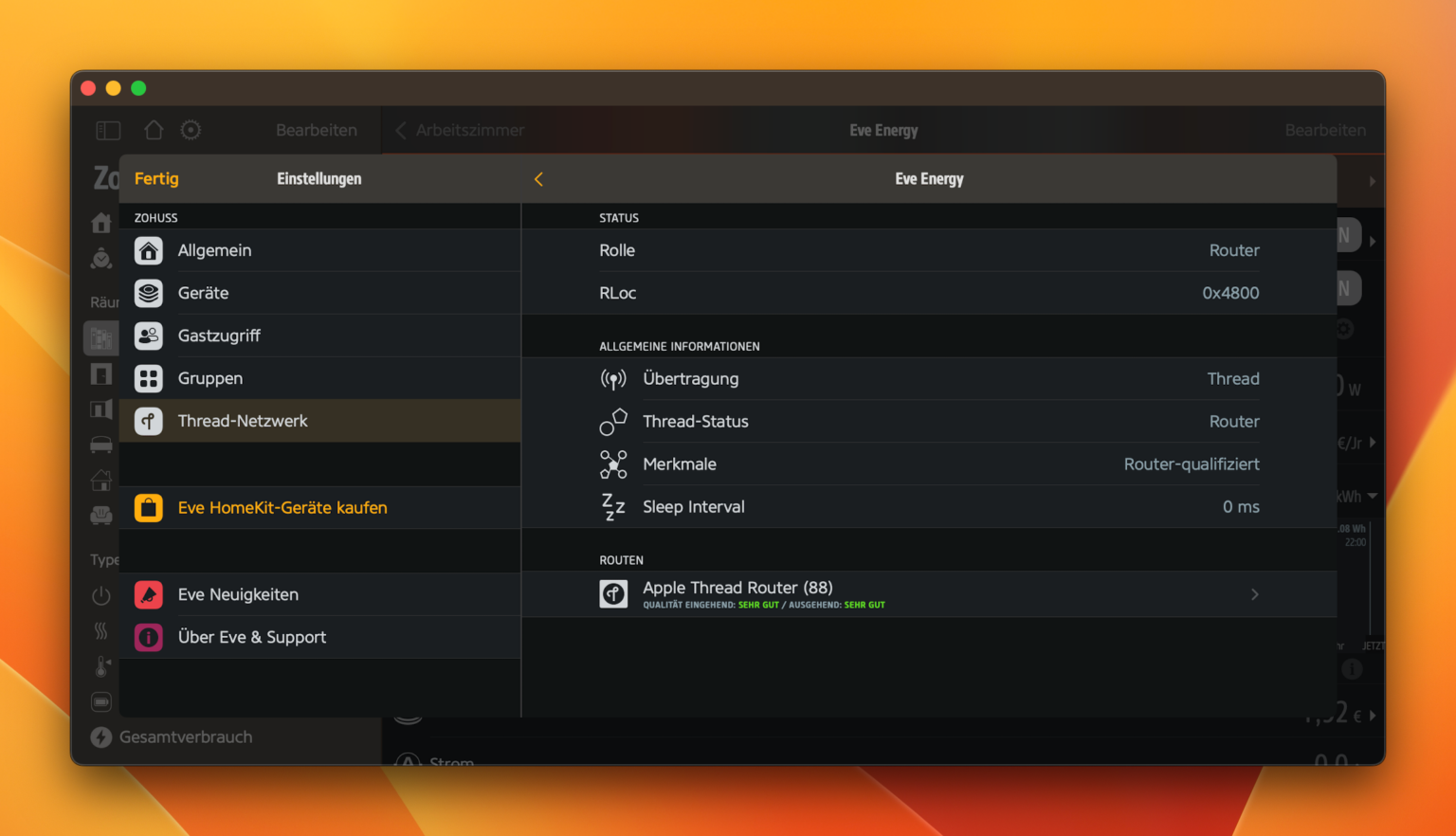Open the Gastzugriff settings entry
The width and height of the screenshot is (1456, 836).
pyautogui.click(x=219, y=336)
